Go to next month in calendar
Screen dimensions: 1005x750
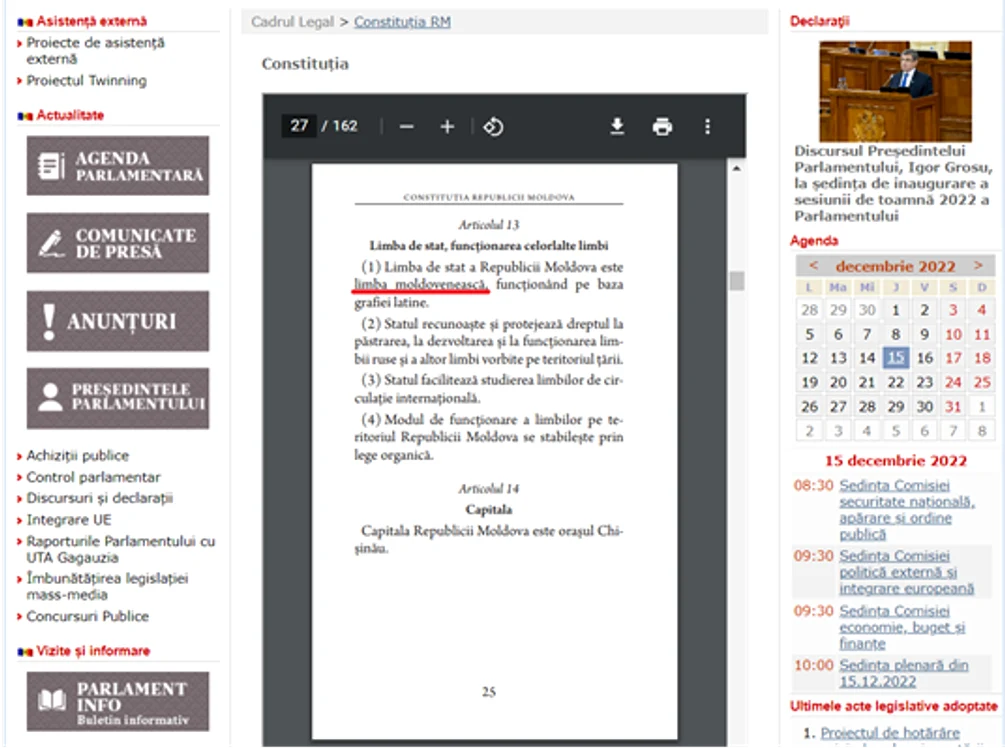coord(978,265)
